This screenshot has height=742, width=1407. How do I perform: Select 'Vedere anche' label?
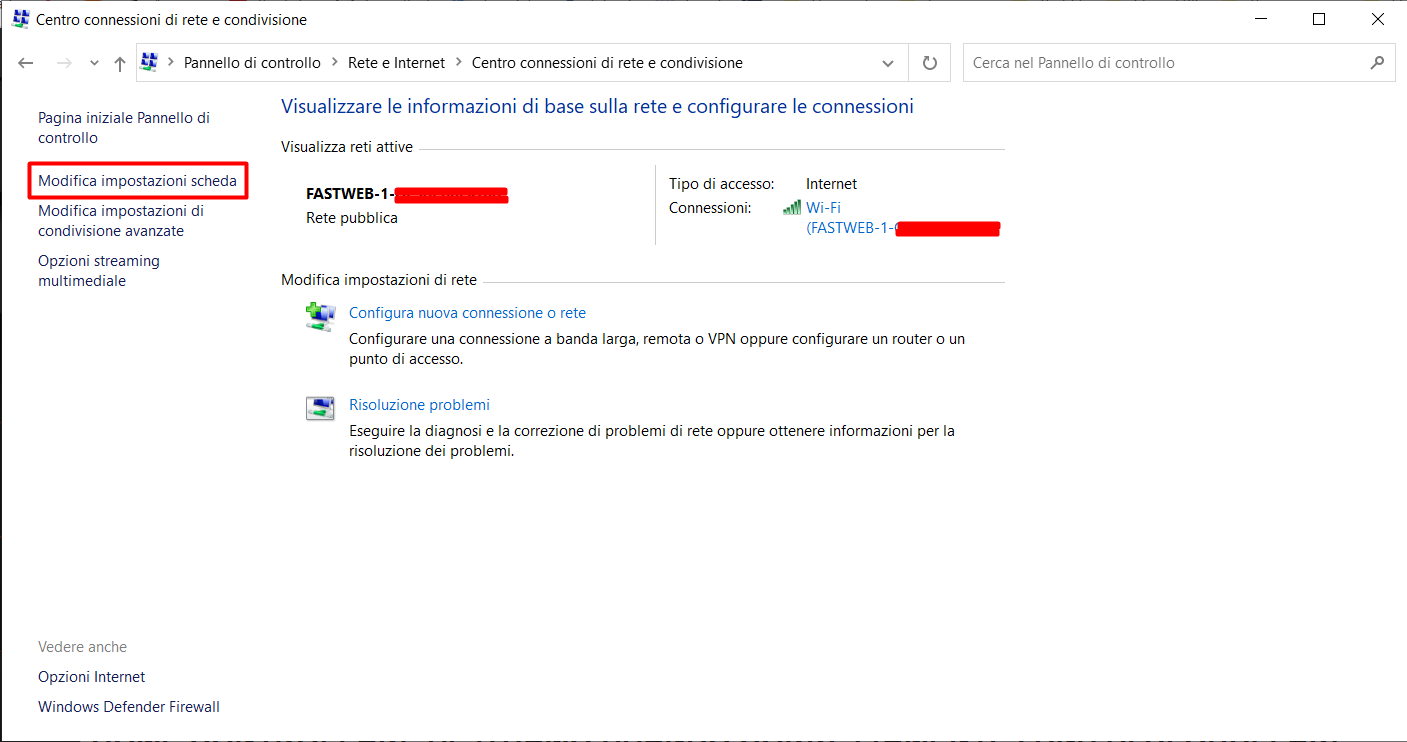pyautogui.click(x=82, y=647)
